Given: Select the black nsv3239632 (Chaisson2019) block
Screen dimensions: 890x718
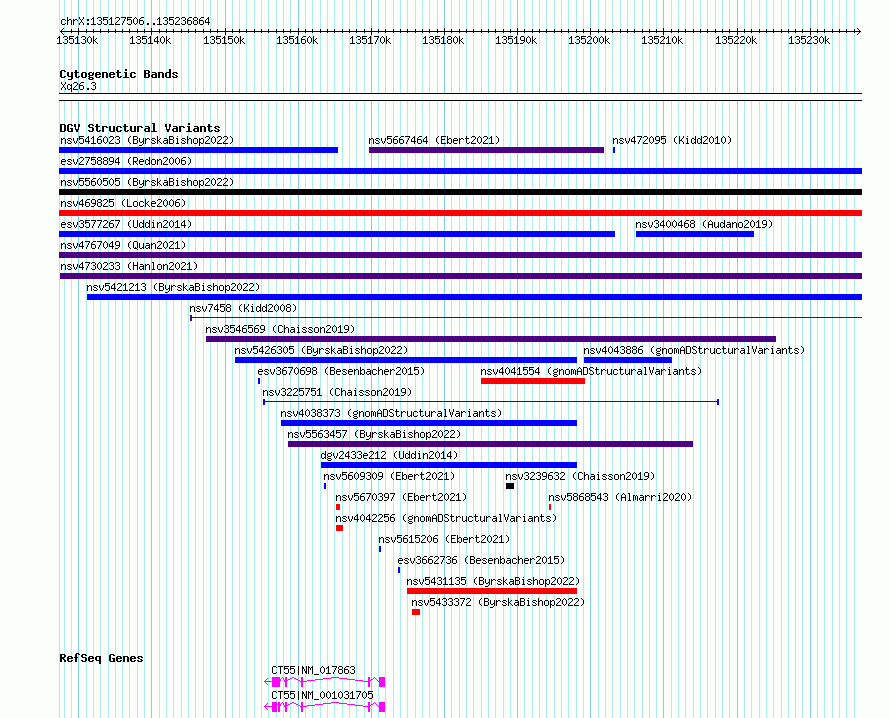Looking at the screenshot, I should [x=510, y=486].
